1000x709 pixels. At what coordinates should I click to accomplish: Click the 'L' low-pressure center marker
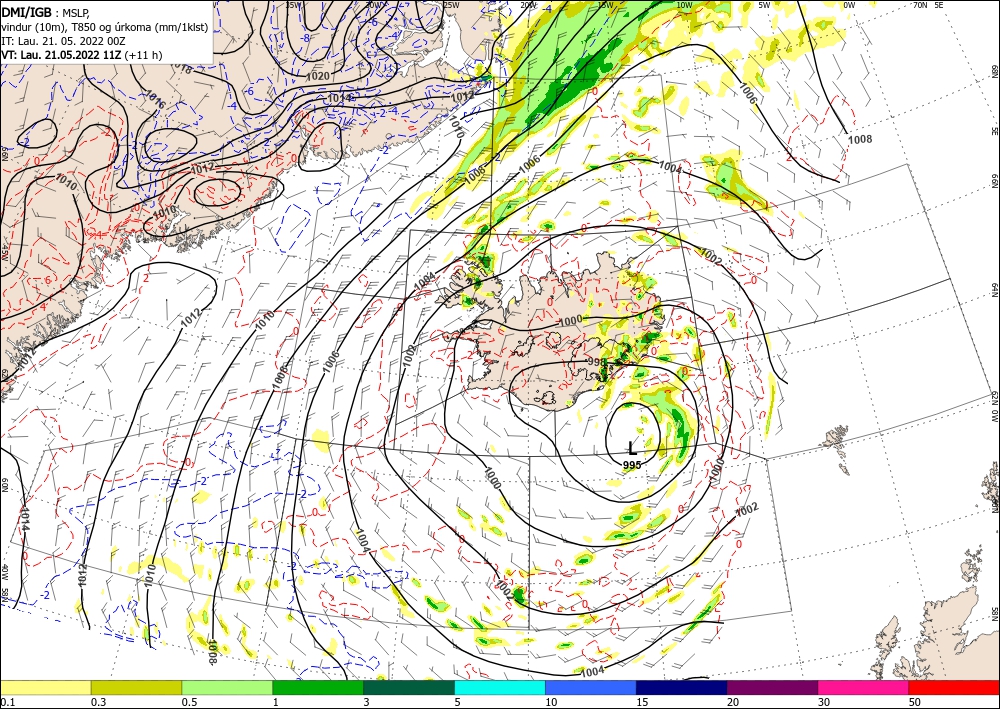(x=632, y=448)
